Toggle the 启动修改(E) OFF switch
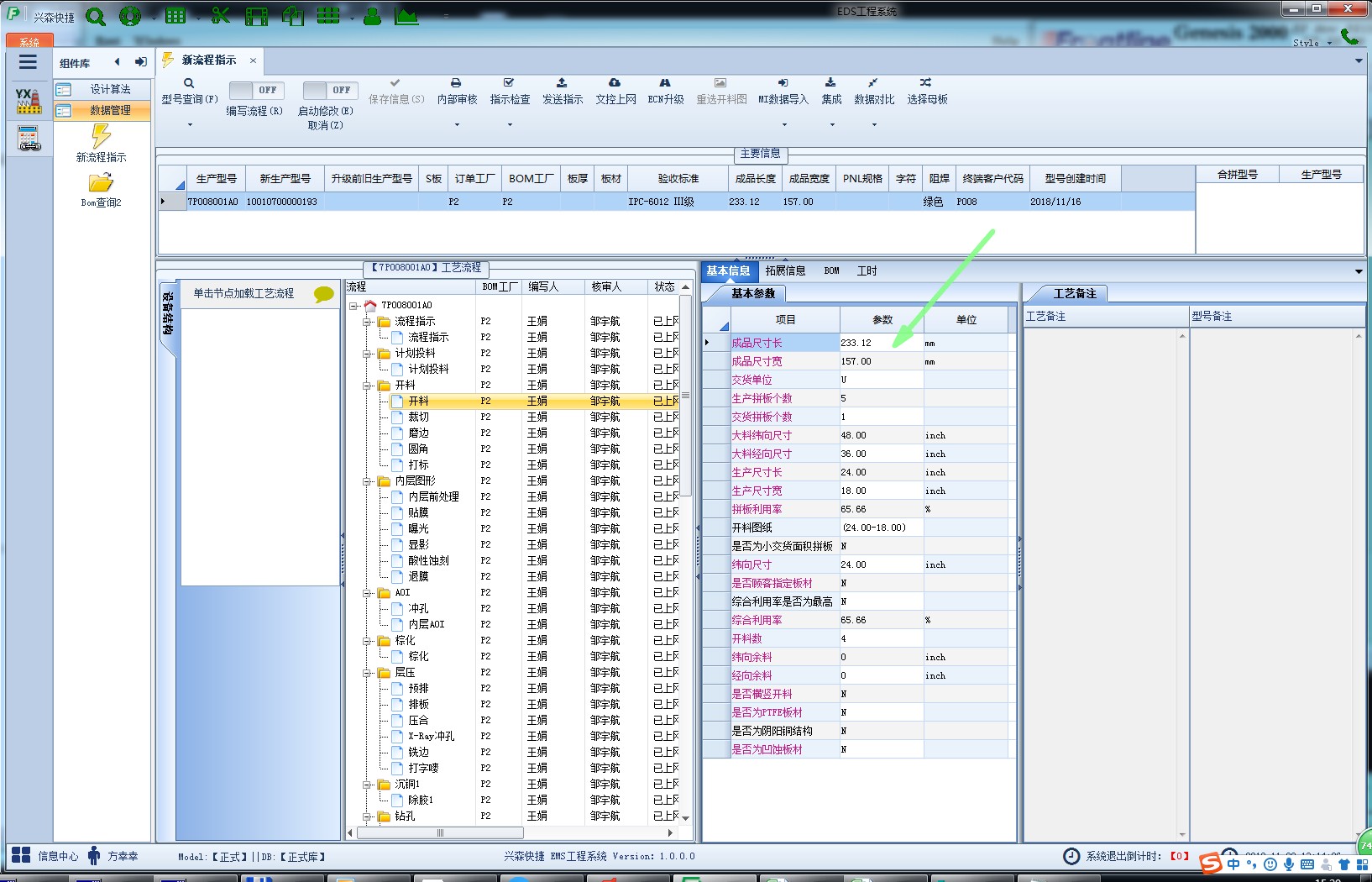The width and height of the screenshot is (1372, 882). (330, 90)
